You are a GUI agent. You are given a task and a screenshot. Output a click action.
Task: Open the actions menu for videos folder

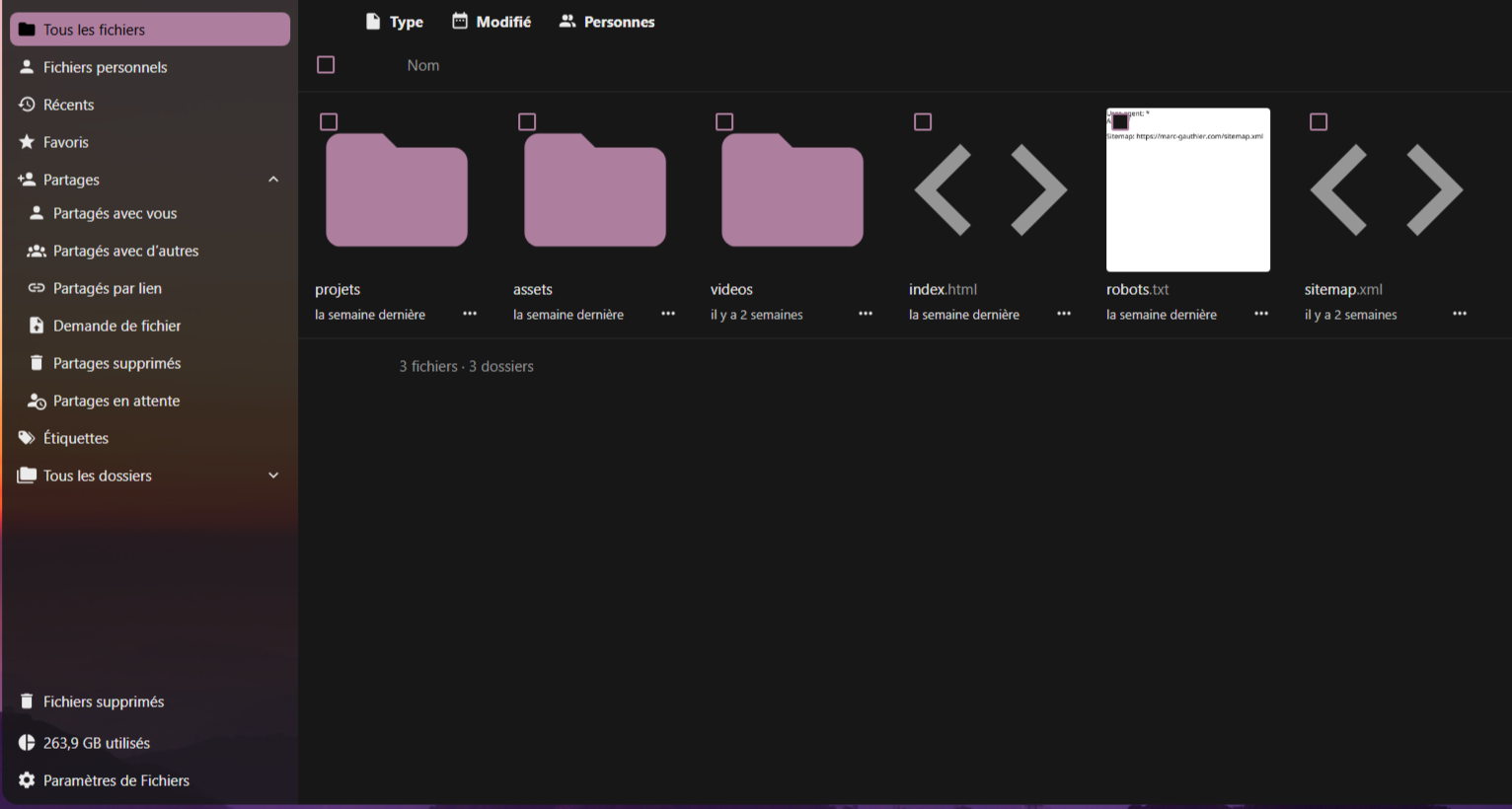(866, 314)
